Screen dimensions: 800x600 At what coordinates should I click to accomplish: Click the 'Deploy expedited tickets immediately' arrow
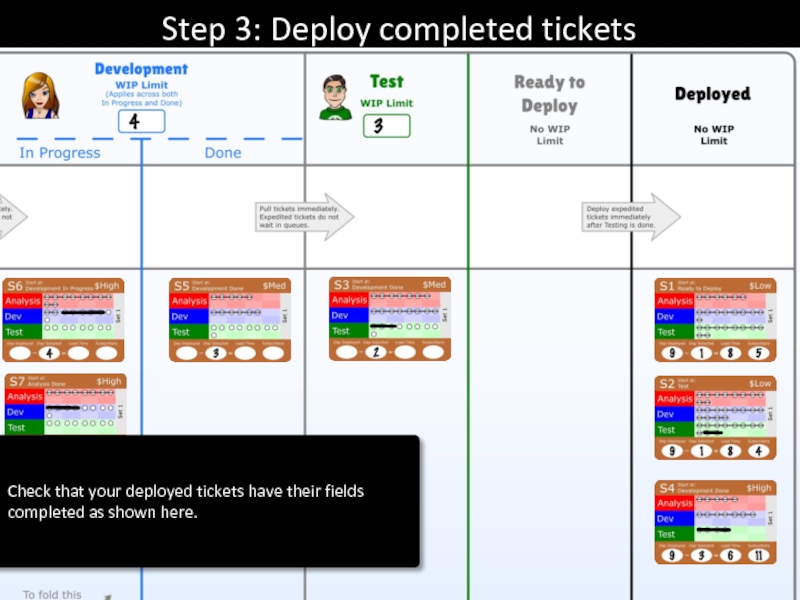click(631, 217)
